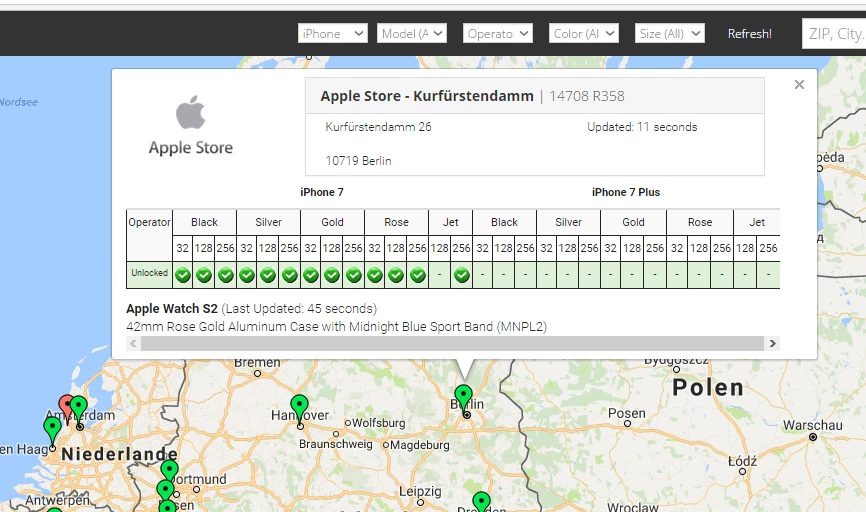The width and height of the screenshot is (866, 512).
Task: Click the Magdeburg city label on map
Action: pos(420,445)
